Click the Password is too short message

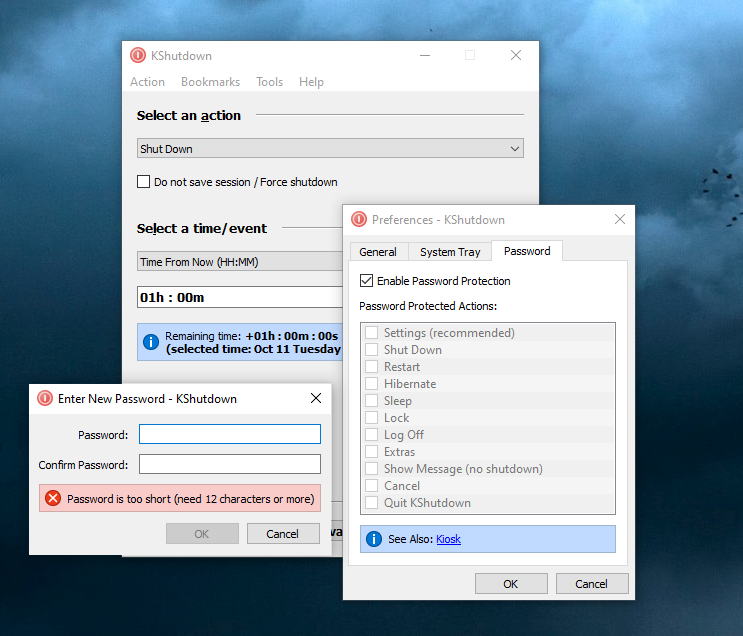click(x=190, y=499)
